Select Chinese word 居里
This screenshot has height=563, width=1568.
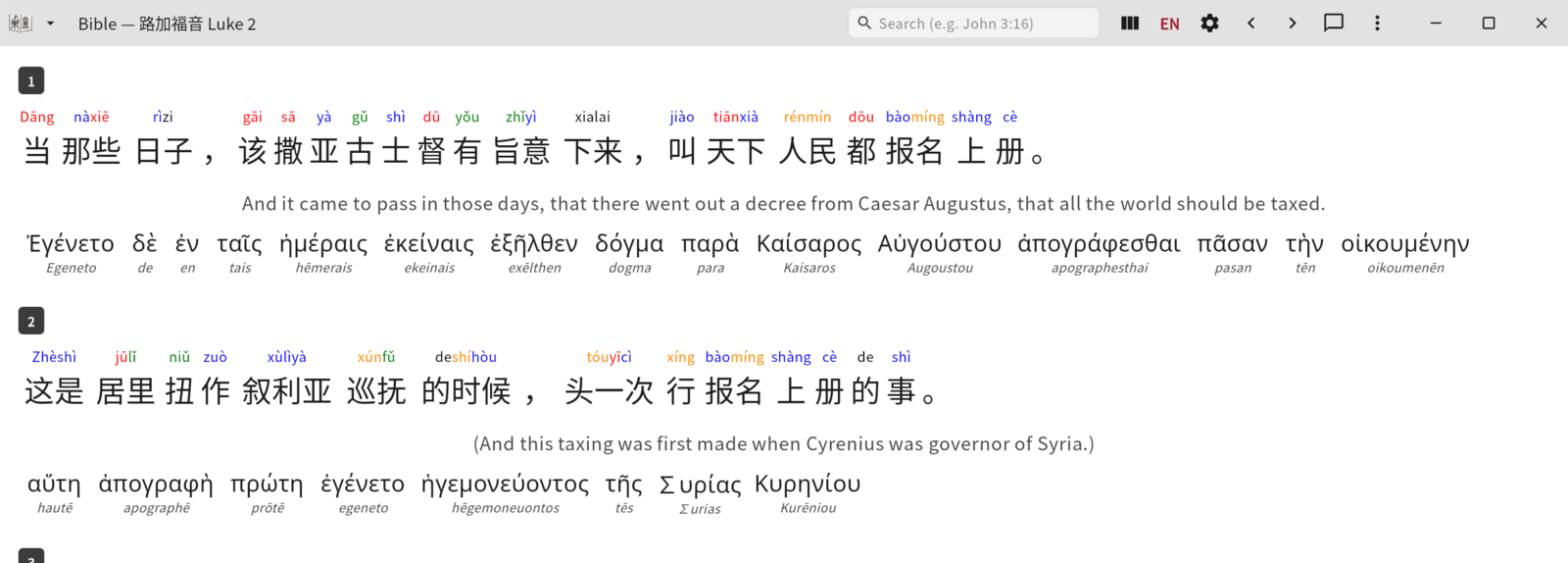(x=125, y=391)
